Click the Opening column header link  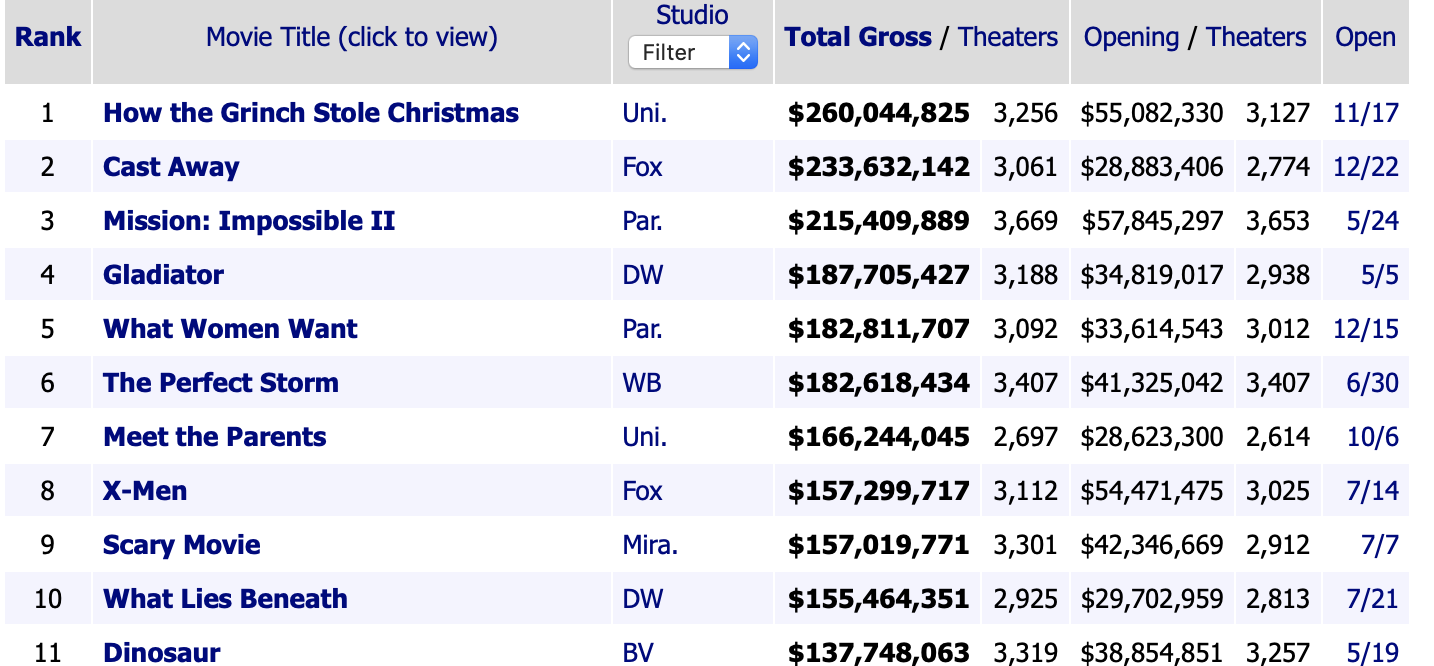1131,38
